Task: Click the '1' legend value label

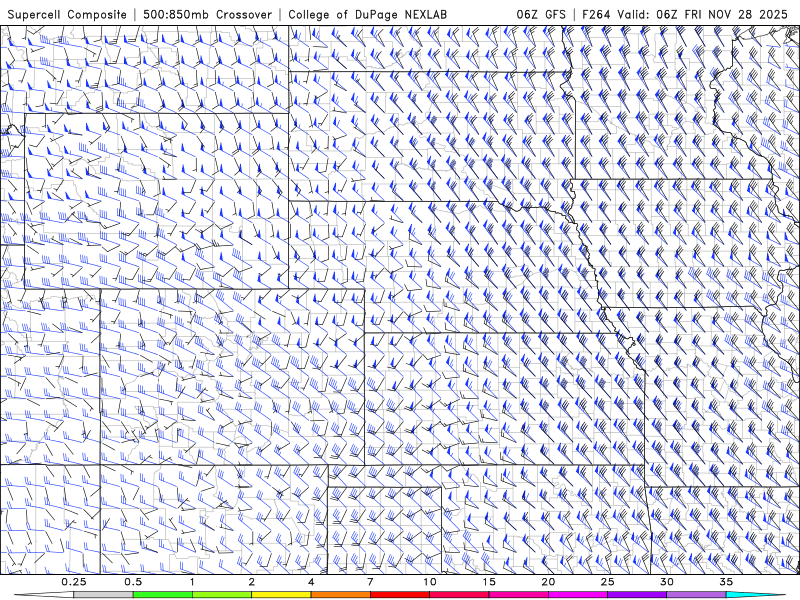Action: pos(192,582)
